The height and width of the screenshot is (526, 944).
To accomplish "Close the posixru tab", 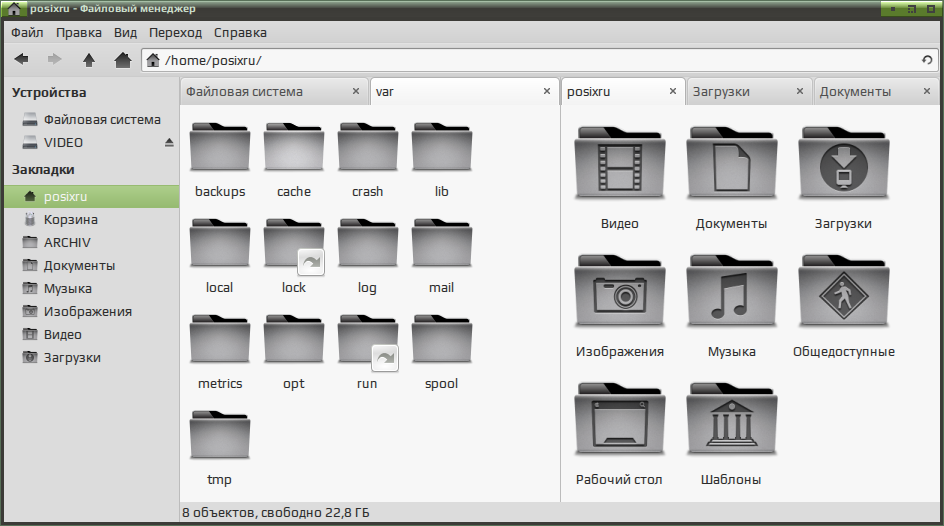I will (x=673, y=91).
